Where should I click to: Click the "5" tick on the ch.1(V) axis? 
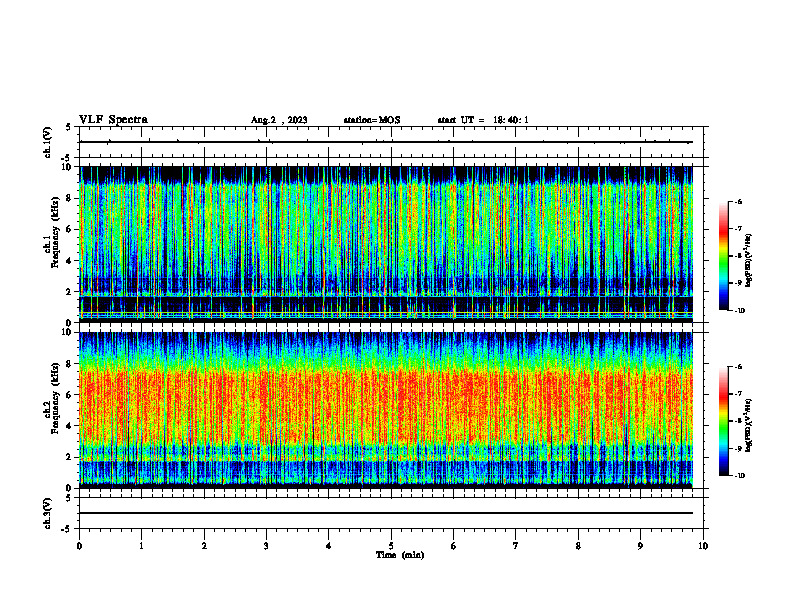tap(68, 127)
